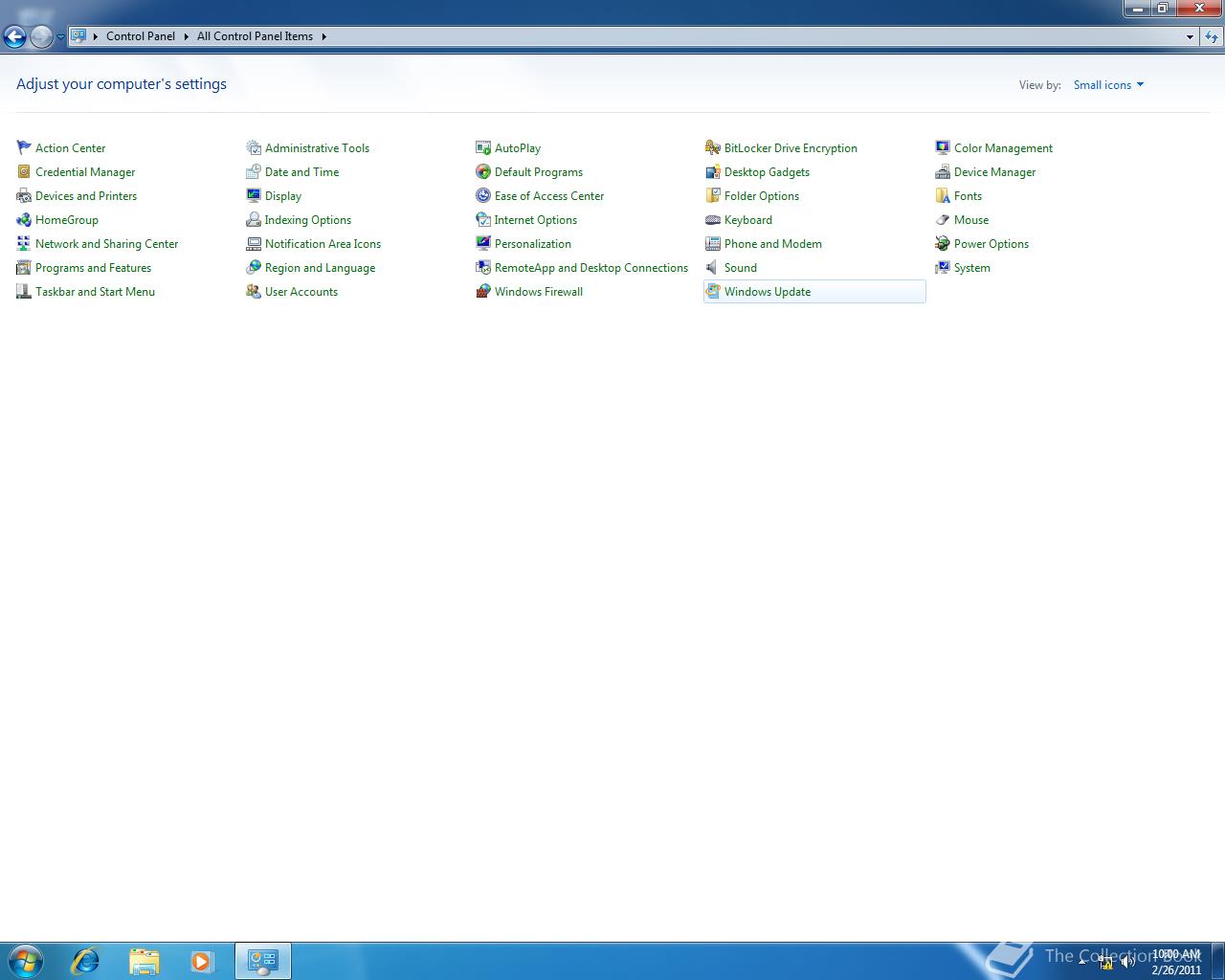
Task: Open Devices and Printers icon
Action: point(24,195)
